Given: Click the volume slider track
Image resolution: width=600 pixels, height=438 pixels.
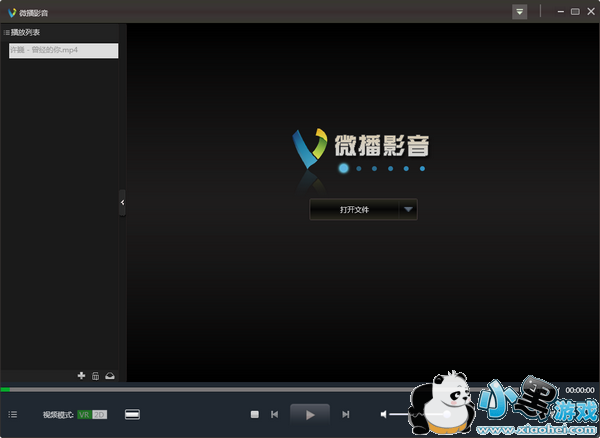Looking at the screenshot, I should [419, 414].
